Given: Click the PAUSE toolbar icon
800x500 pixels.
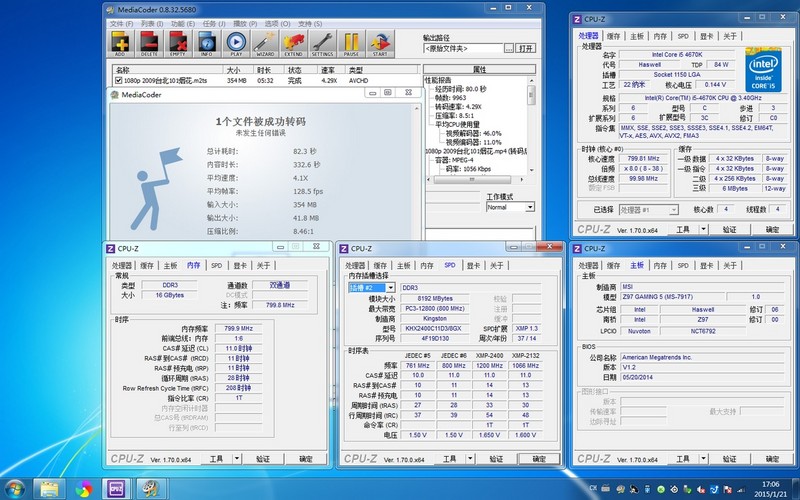Looking at the screenshot, I should pos(351,44).
